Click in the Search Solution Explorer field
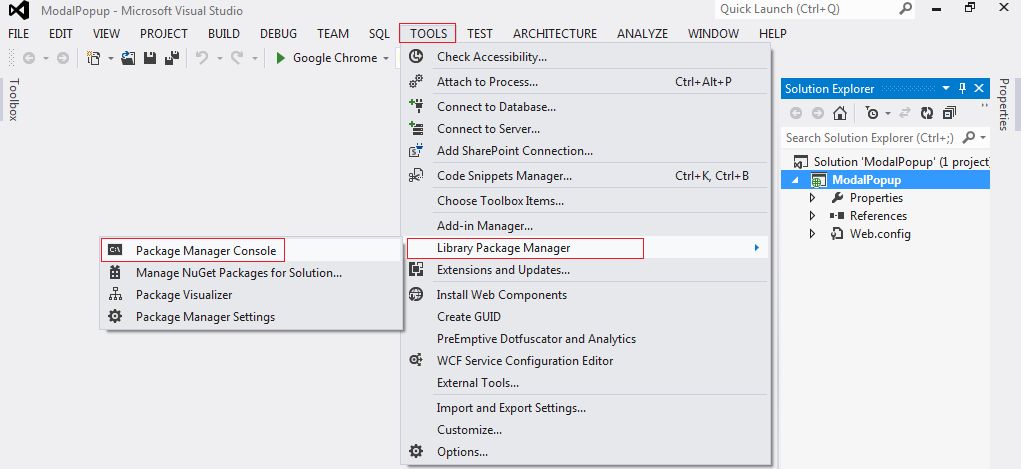 click(869, 137)
